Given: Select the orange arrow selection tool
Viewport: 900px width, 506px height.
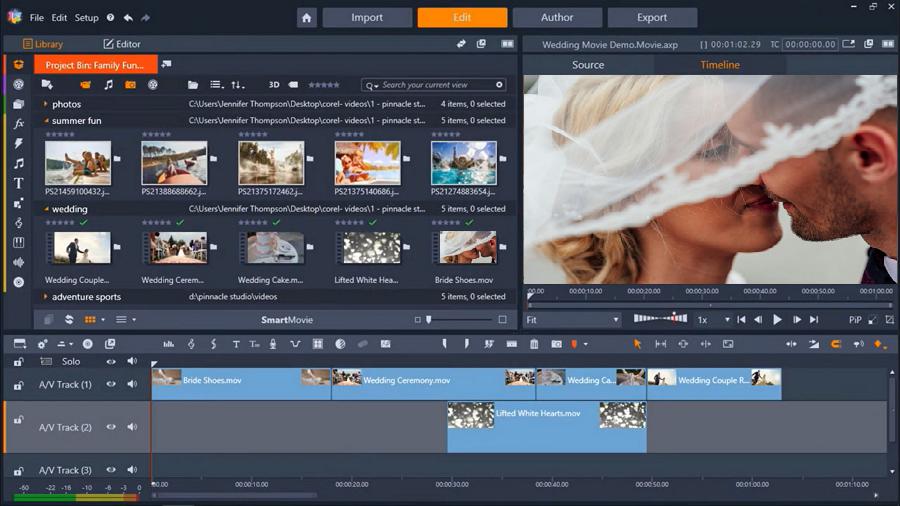Looking at the screenshot, I should pyautogui.click(x=637, y=344).
